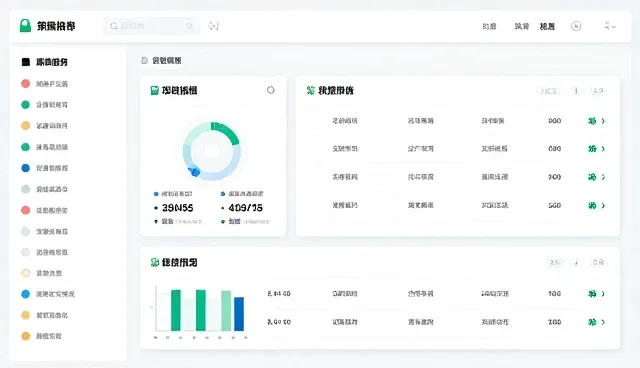Screen dimensions: 640x368
Task: Click the green action icon in the top table's first row
Action: pos(592,121)
